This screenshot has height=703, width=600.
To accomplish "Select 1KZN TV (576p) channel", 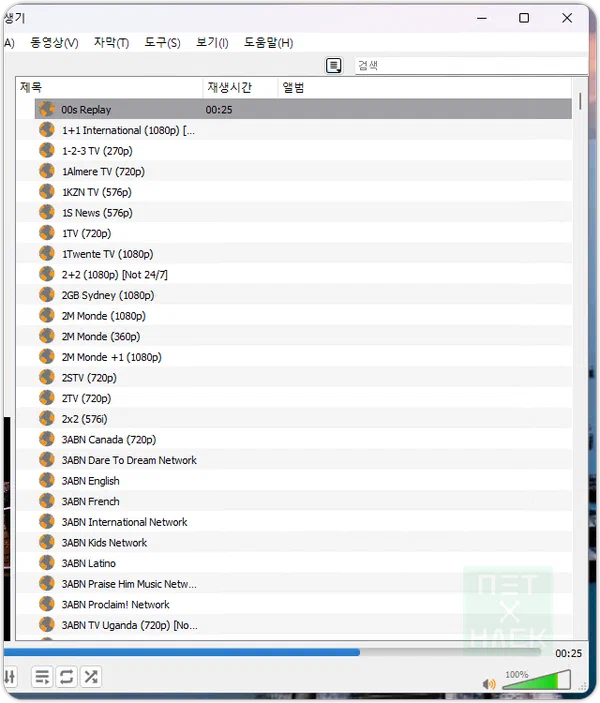I will [x=303, y=192].
